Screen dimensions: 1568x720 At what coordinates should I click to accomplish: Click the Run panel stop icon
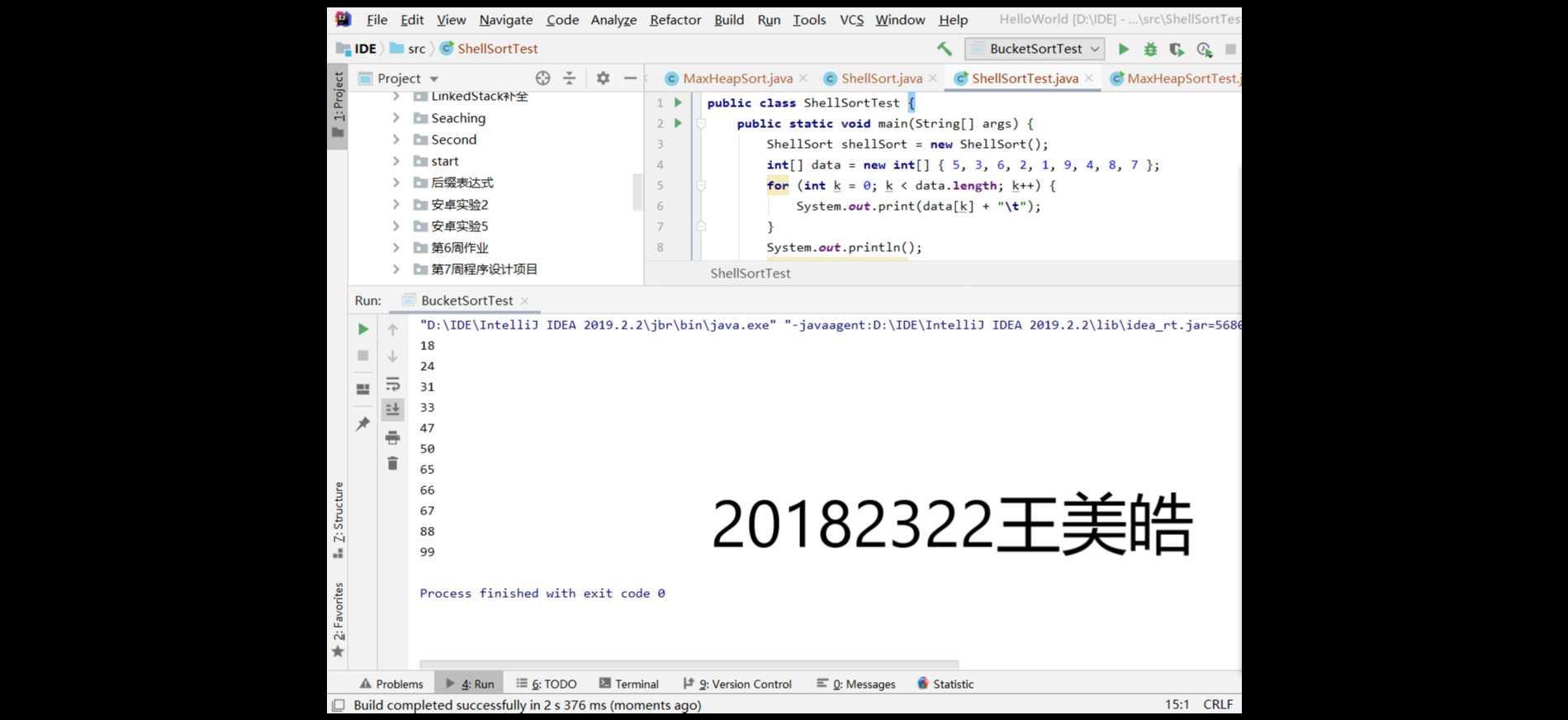pos(363,355)
